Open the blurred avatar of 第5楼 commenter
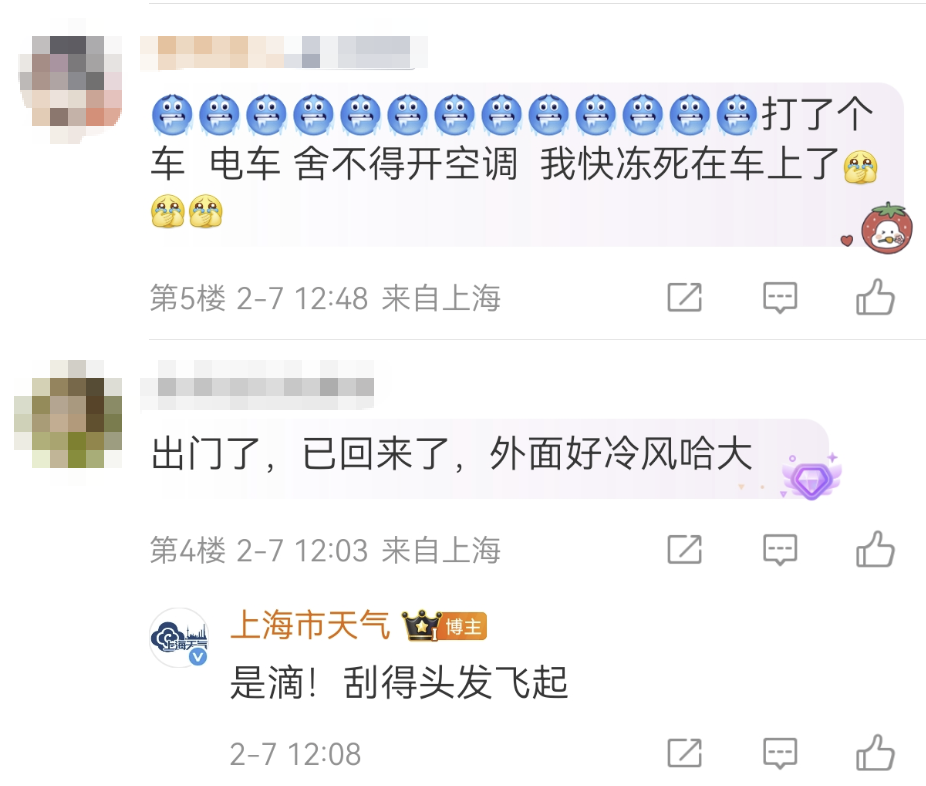The width and height of the screenshot is (926, 786). pos(71,83)
